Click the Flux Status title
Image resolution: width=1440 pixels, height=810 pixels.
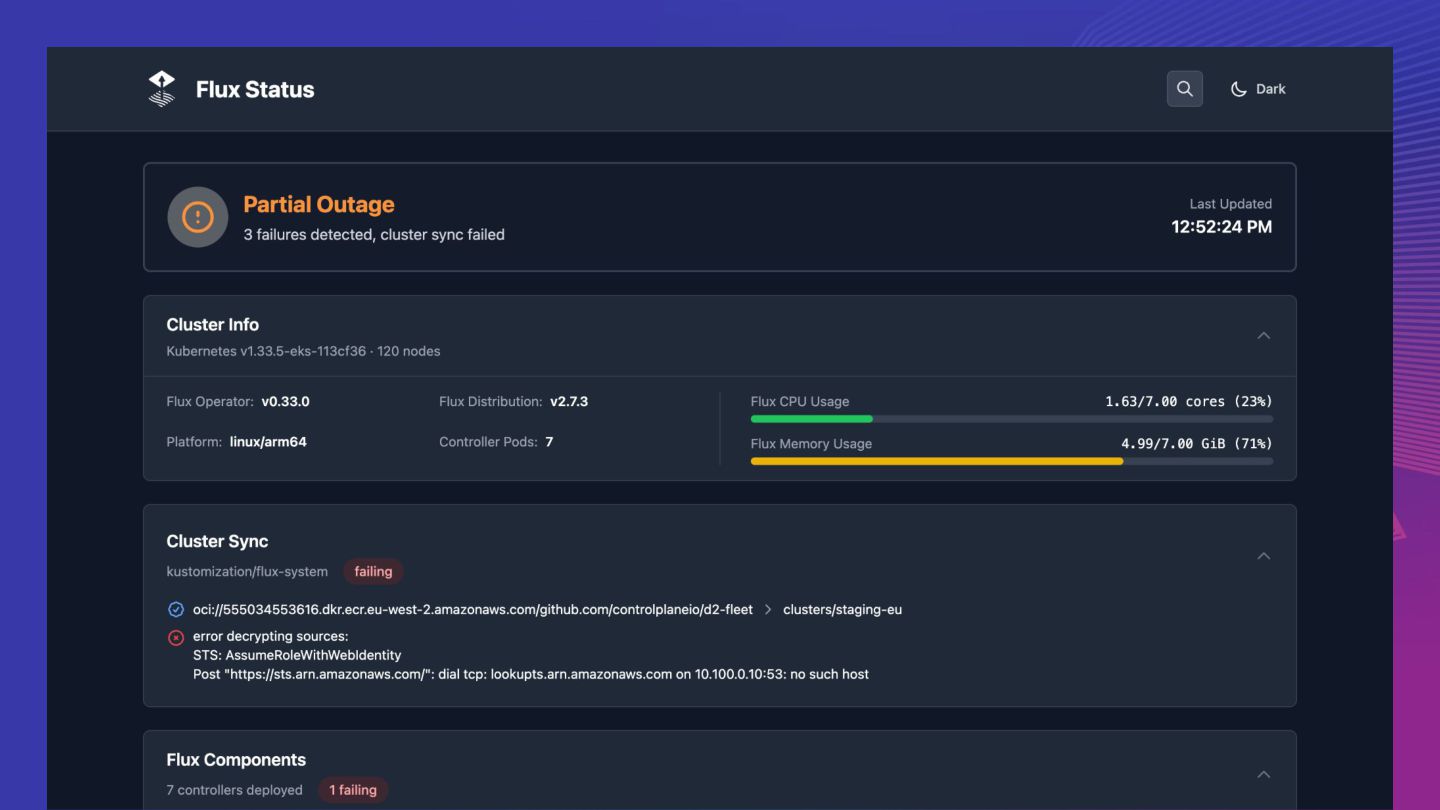click(x=255, y=89)
